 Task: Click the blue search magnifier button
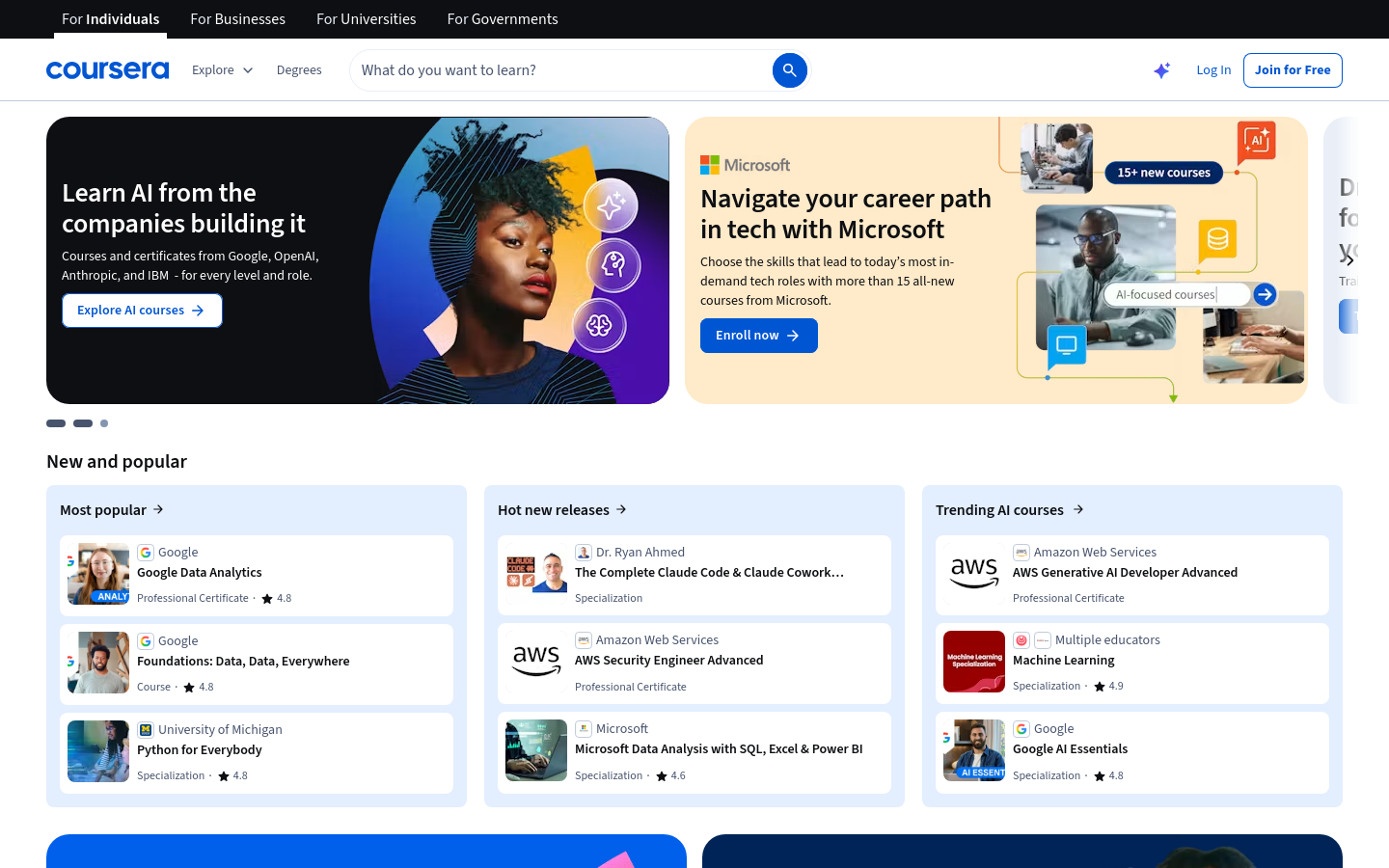789,70
